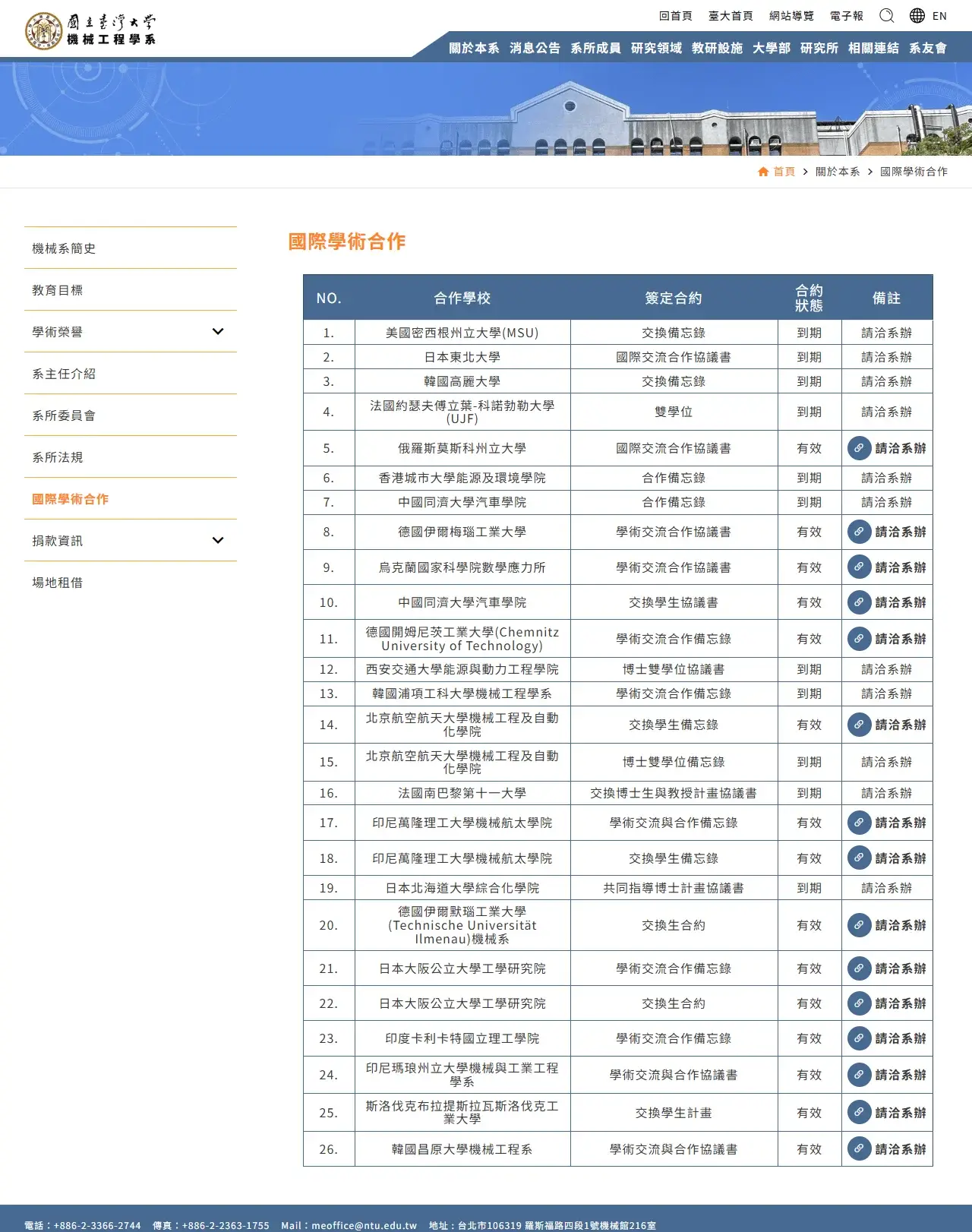Select 國際學術合作 sidebar item
This screenshot has width=972, height=1232.
tap(131, 498)
